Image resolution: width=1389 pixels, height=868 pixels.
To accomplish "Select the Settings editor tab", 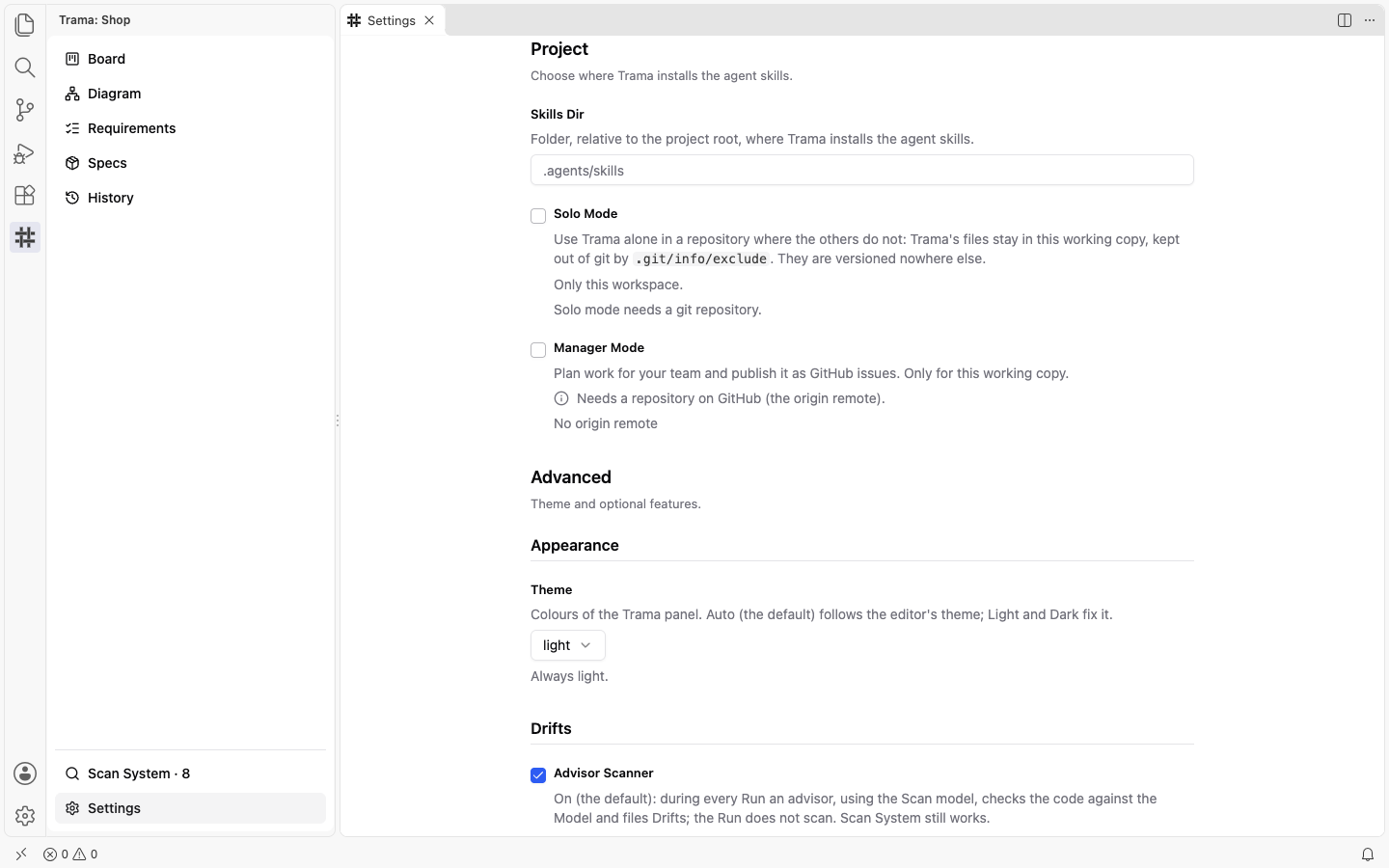I will point(393,20).
